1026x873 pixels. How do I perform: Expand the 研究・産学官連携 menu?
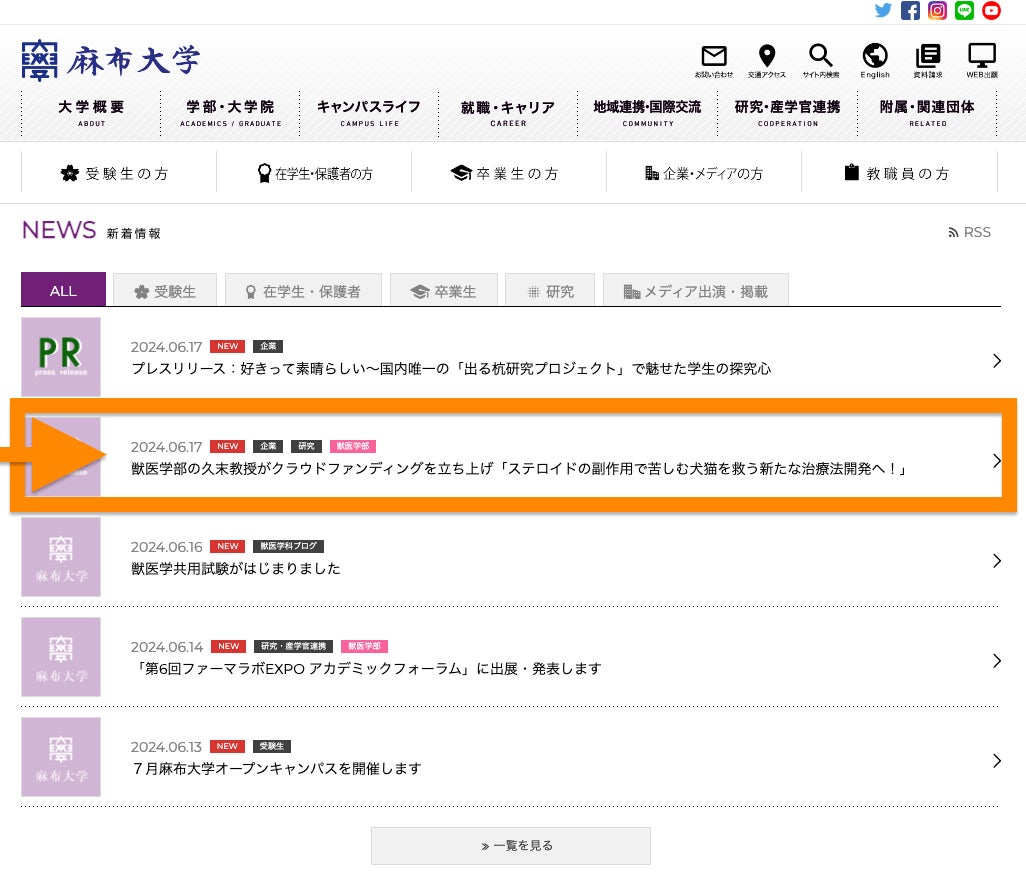pos(787,113)
